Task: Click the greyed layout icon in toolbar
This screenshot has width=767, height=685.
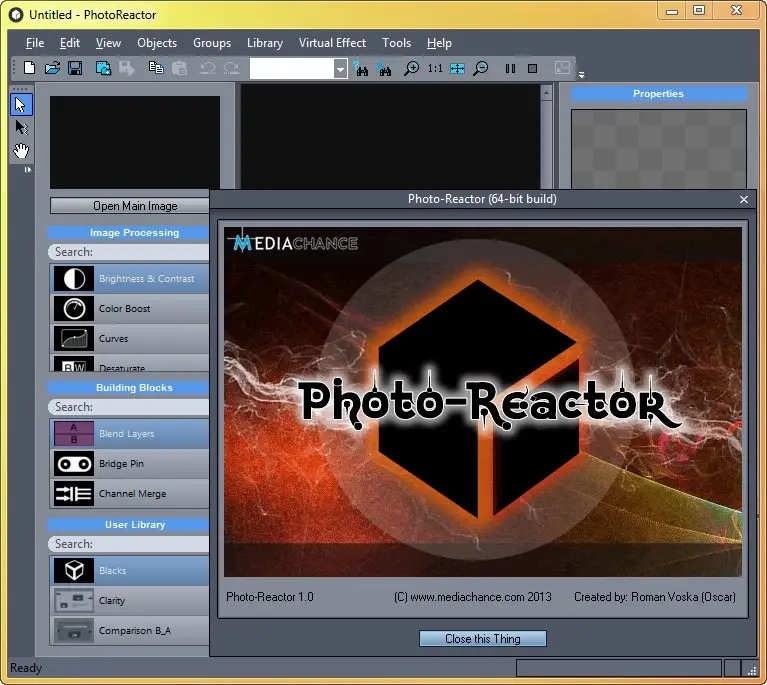Action: coord(563,68)
